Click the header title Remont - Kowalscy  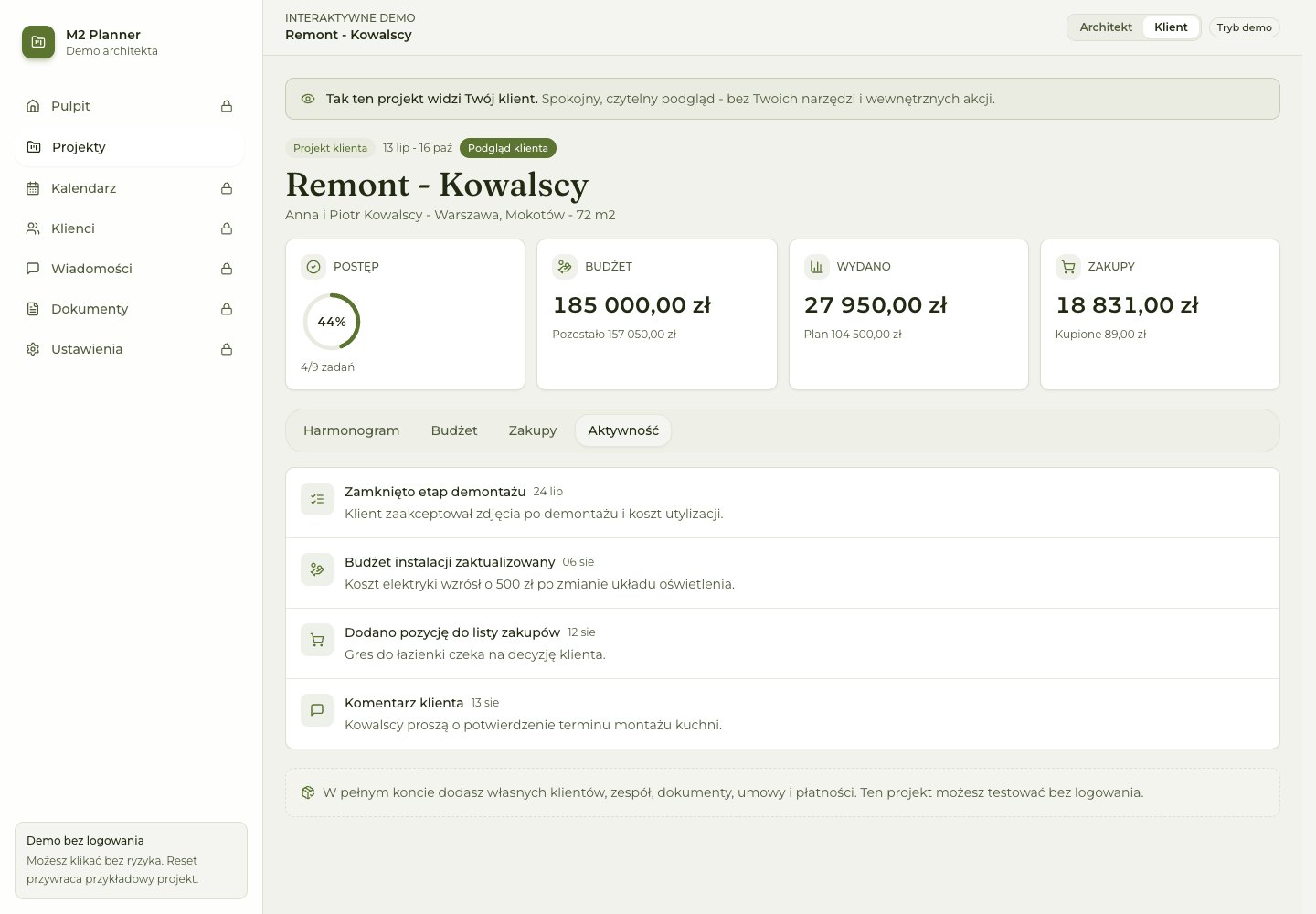click(x=348, y=35)
